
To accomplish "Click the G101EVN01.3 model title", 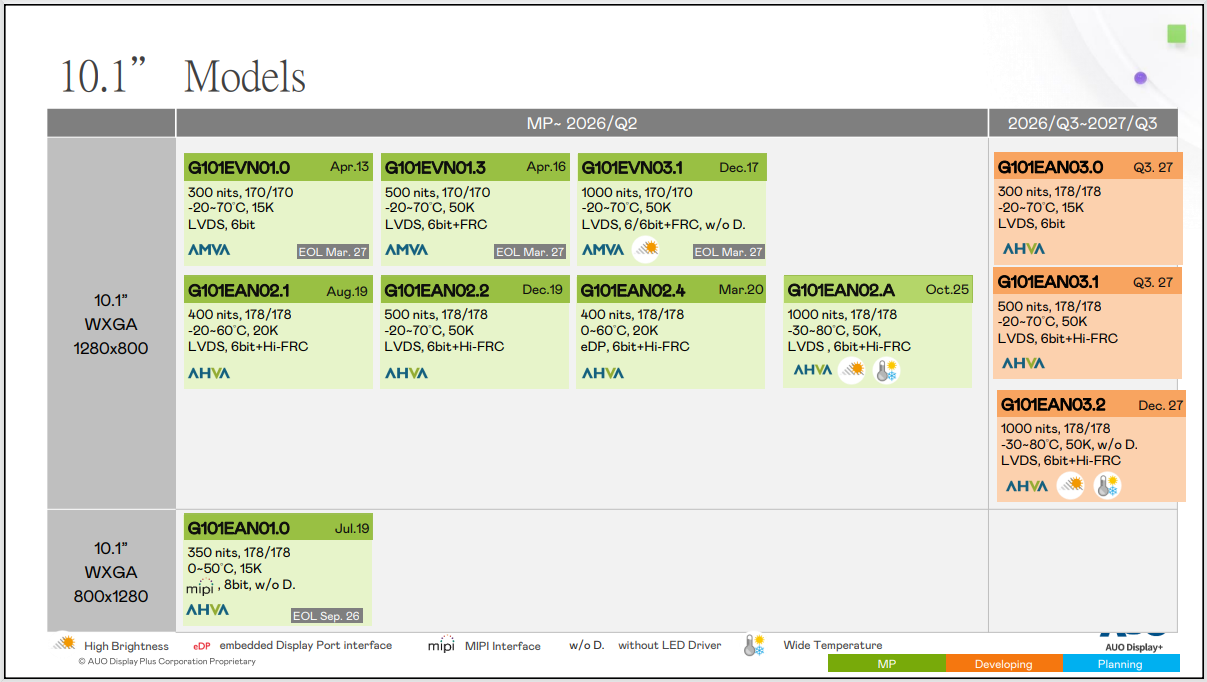I will (x=435, y=167).
